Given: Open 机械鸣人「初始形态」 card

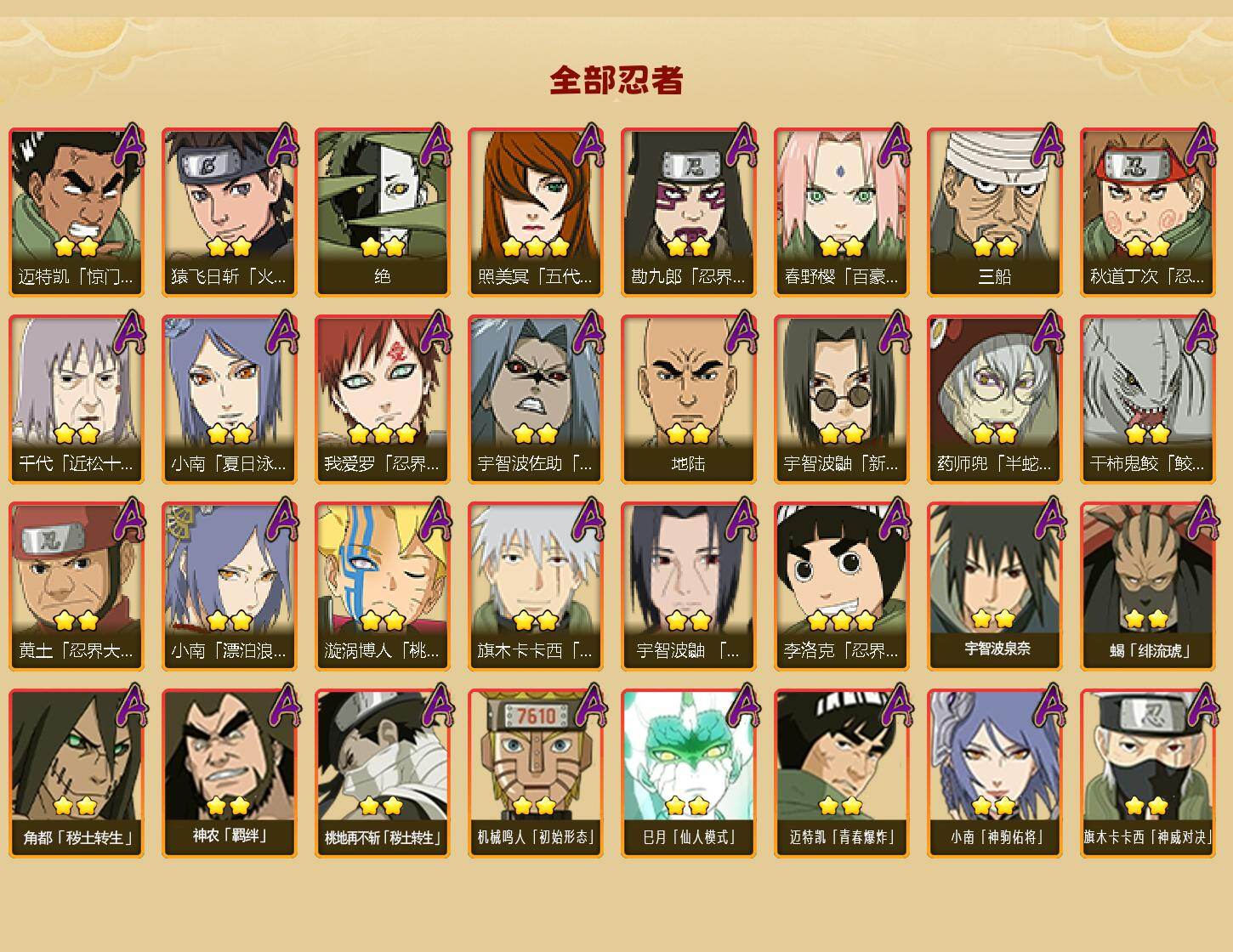Looking at the screenshot, I should (535, 773).
